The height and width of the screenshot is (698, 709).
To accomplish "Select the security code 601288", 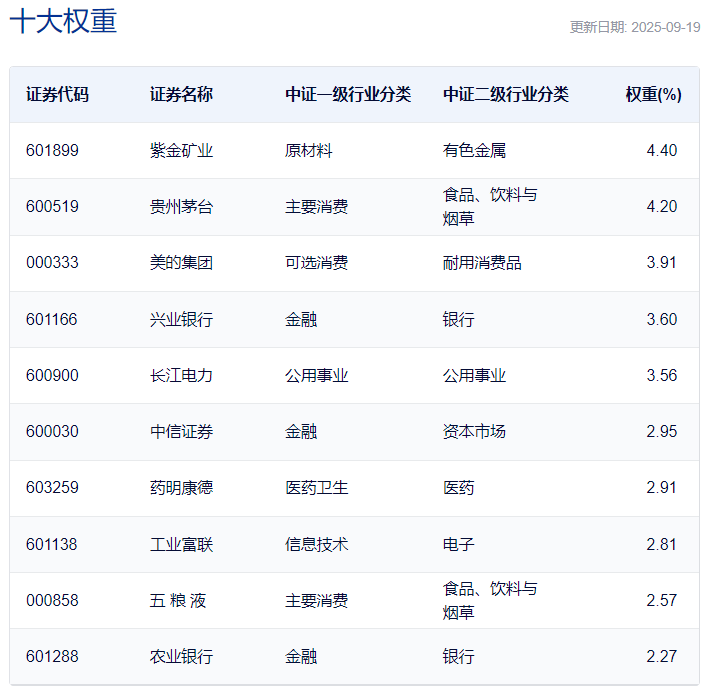I will click(52, 656).
